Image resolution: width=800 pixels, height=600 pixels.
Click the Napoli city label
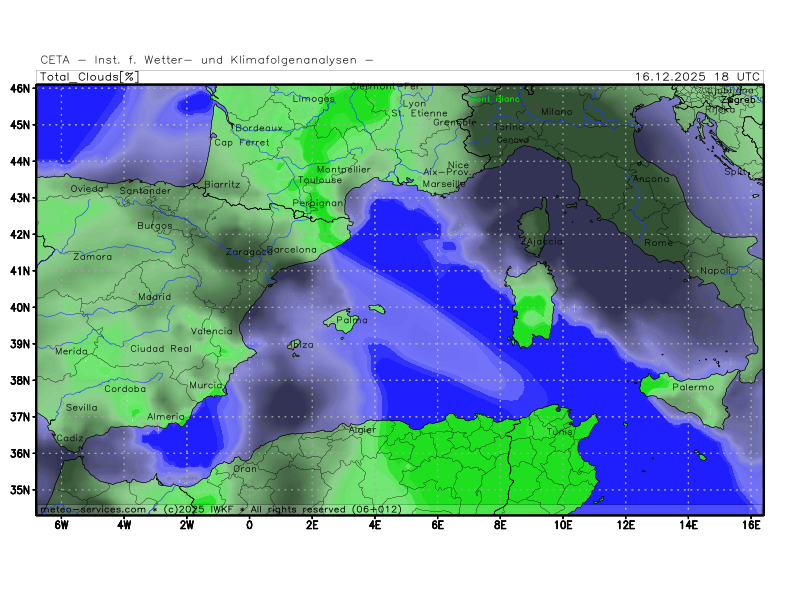click(x=715, y=270)
